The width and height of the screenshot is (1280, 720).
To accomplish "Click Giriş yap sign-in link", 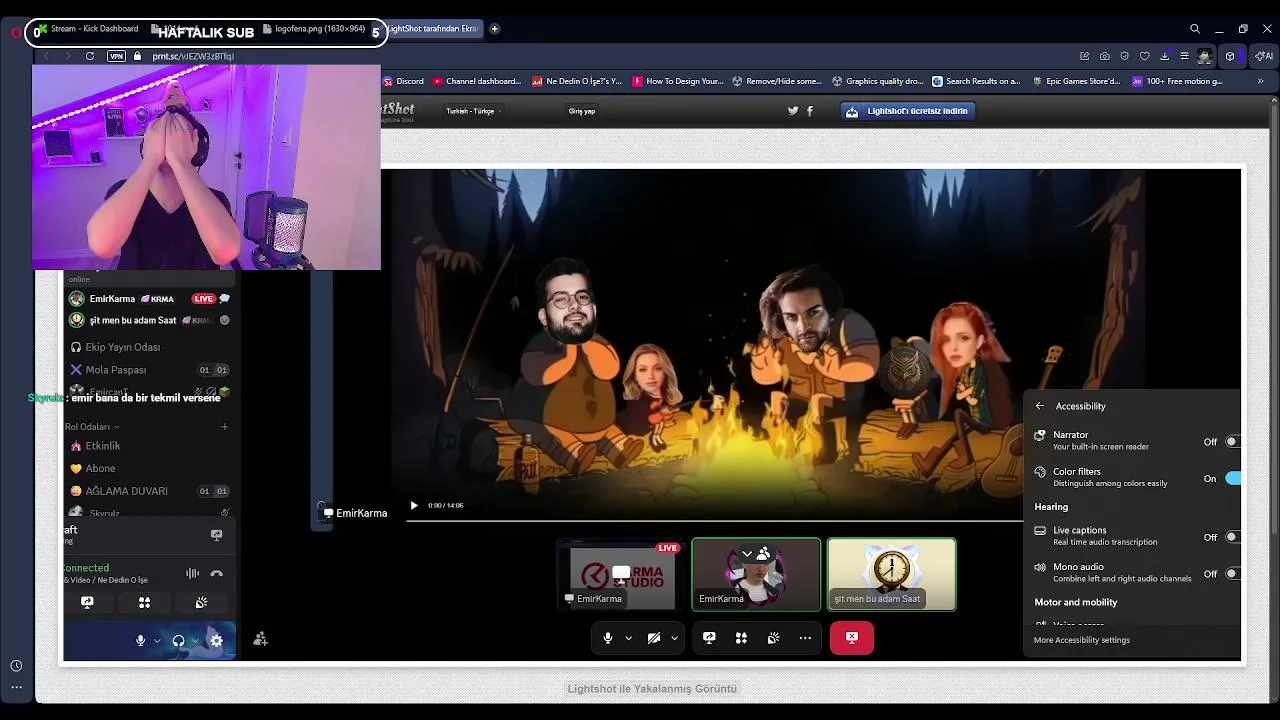I will click(582, 111).
